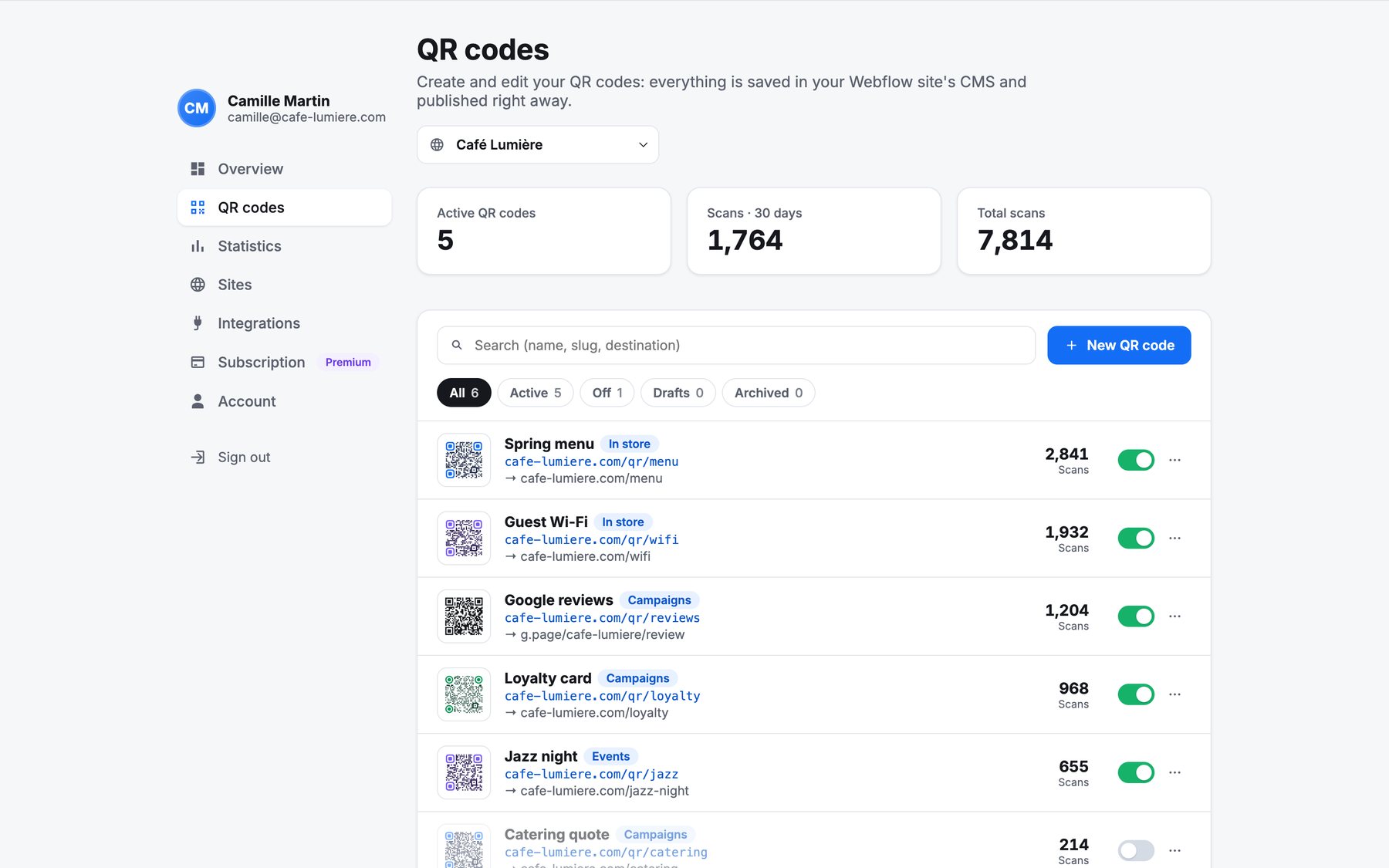Click the search magnifier icon
Screen dimensions: 1389x868
[x=457, y=346]
